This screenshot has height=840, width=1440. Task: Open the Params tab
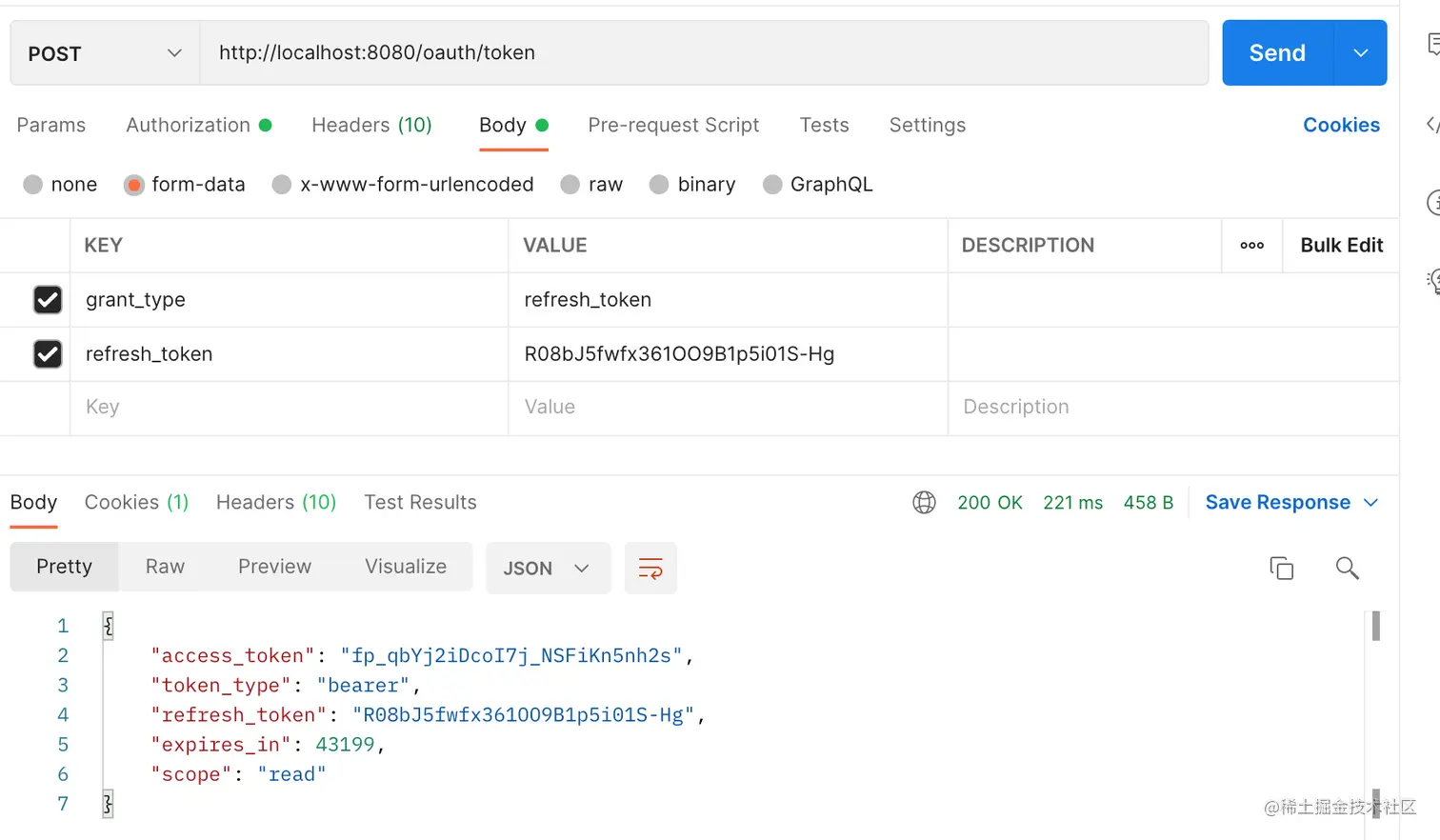(51, 126)
